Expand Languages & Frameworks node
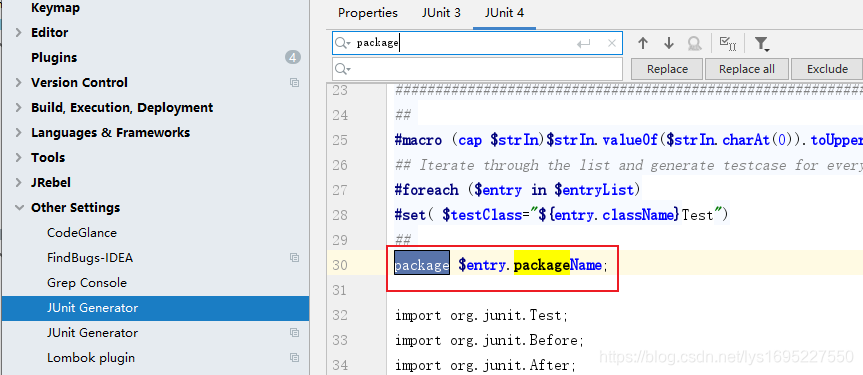The image size is (863, 375). click(19, 133)
